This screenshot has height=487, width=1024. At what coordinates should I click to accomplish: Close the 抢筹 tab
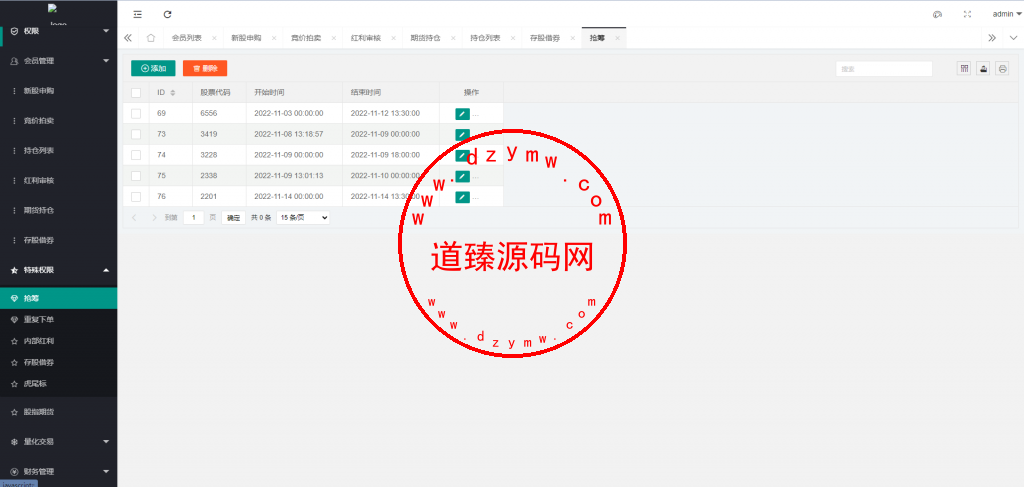pyautogui.click(x=617, y=38)
